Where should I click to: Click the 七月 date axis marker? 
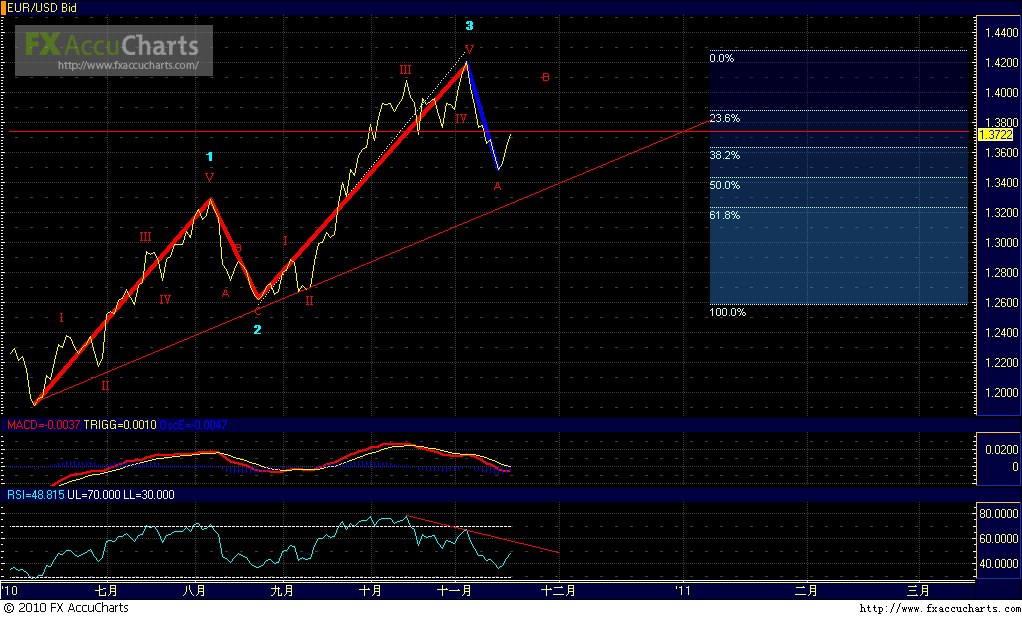pyautogui.click(x=107, y=591)
